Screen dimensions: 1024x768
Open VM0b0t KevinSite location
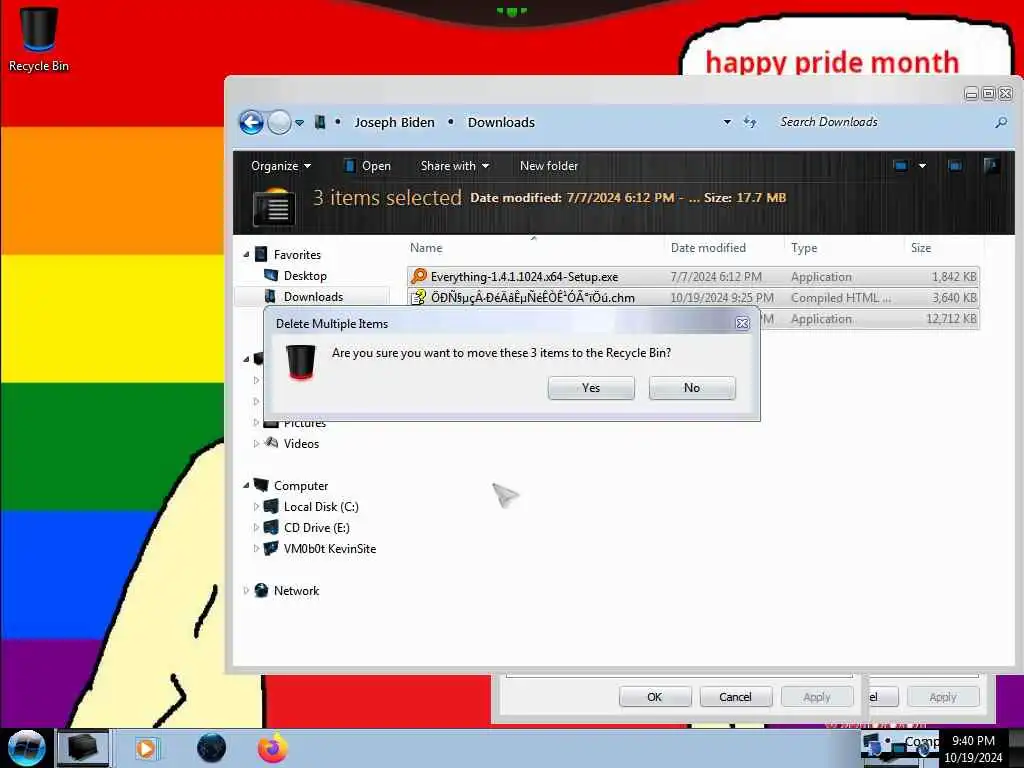(x=330, y=549)
